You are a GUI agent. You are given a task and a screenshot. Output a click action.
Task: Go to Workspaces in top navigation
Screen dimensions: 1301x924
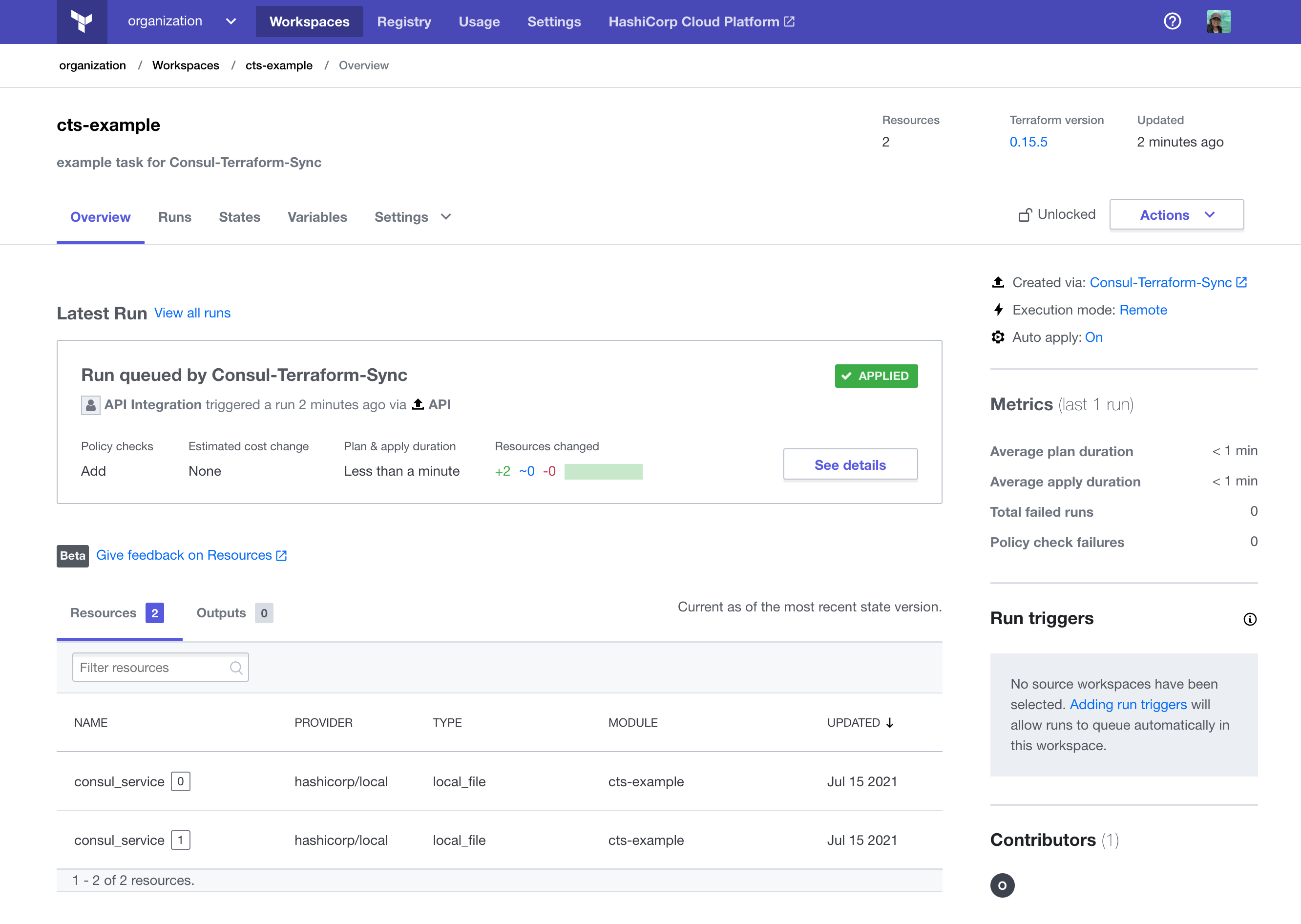(310, 21)
